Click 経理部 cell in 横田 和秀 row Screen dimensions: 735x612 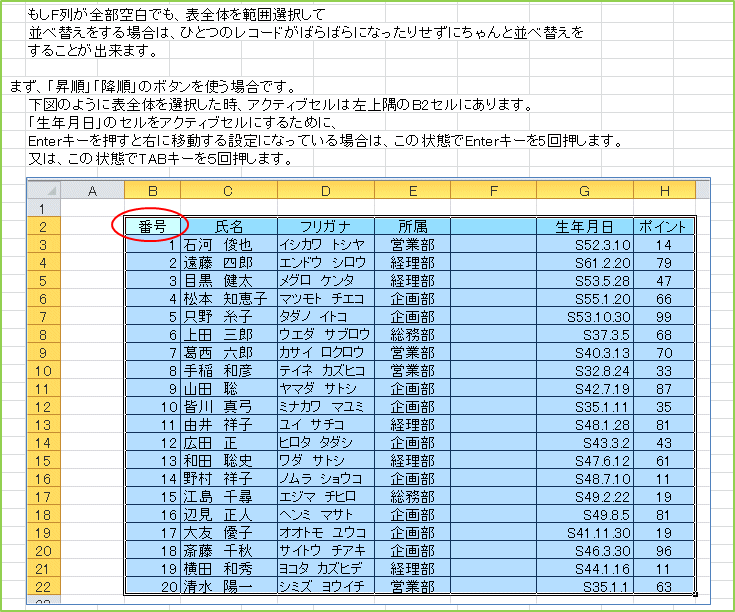(x=412, y=568)
